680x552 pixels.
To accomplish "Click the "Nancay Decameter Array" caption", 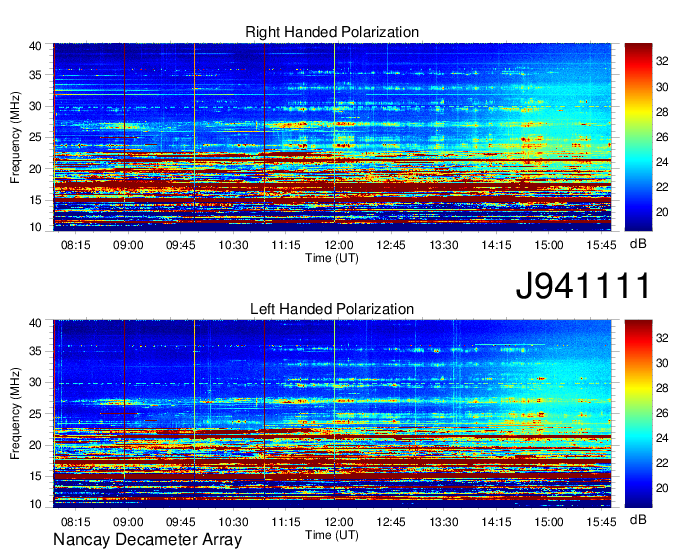I will click(147, 540).
